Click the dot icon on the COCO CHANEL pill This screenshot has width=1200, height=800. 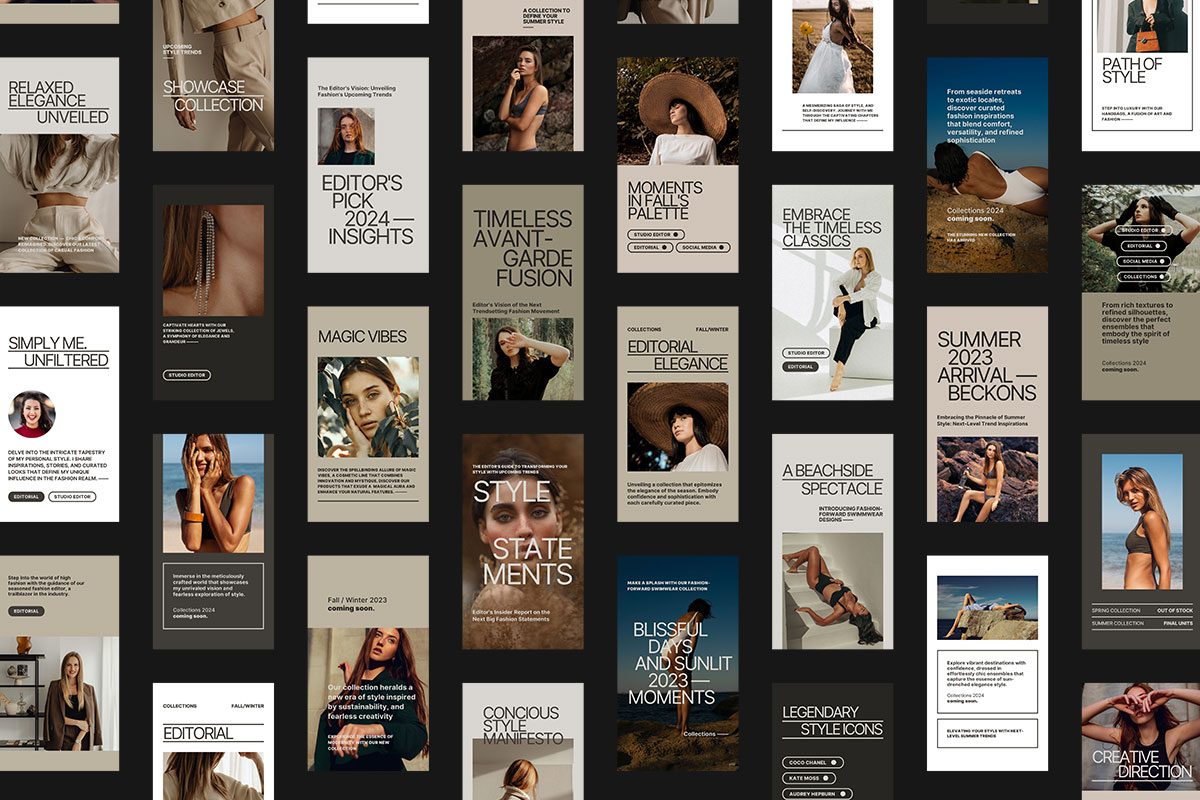834,762
